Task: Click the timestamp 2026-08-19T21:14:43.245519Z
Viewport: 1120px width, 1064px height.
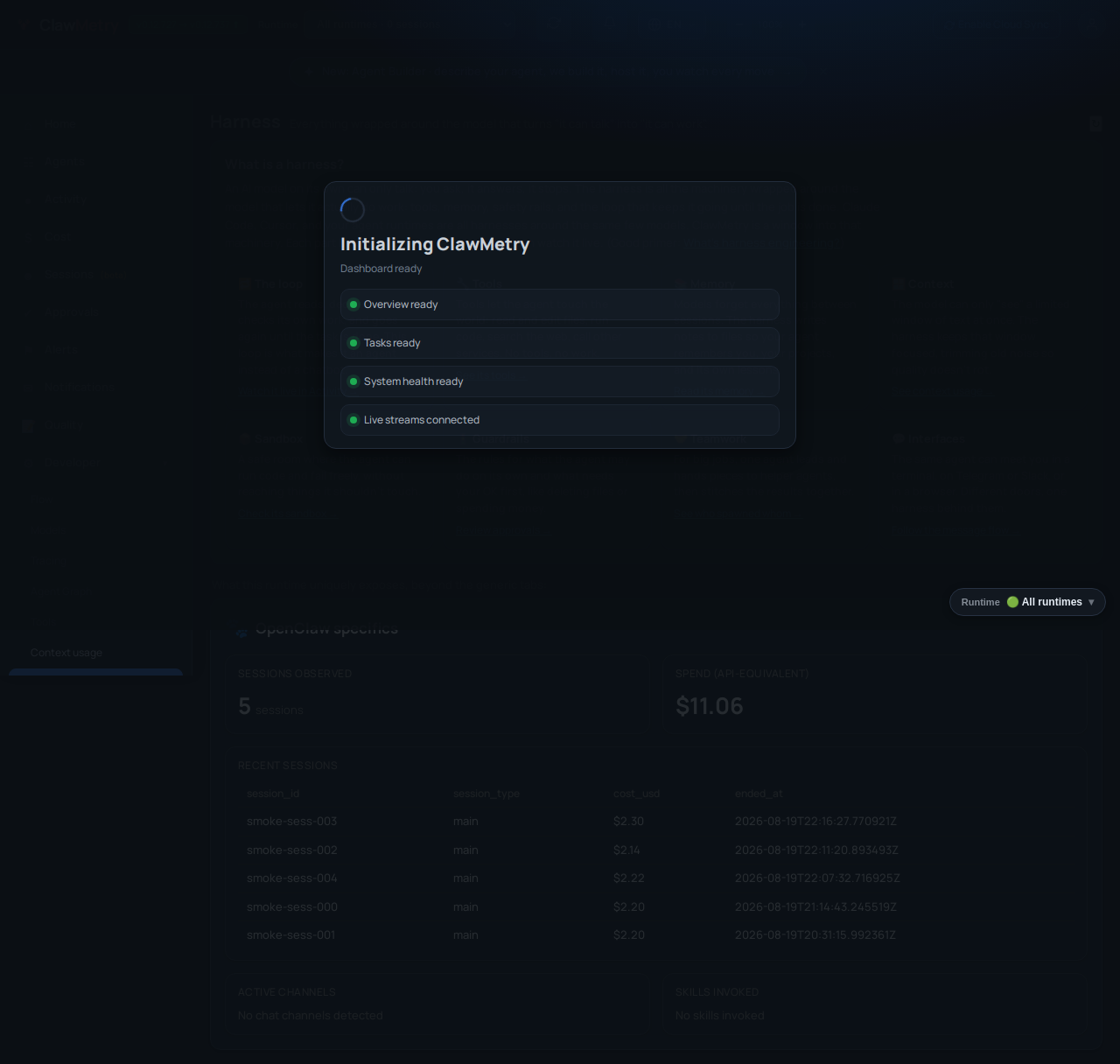Action: click(815, 907)
